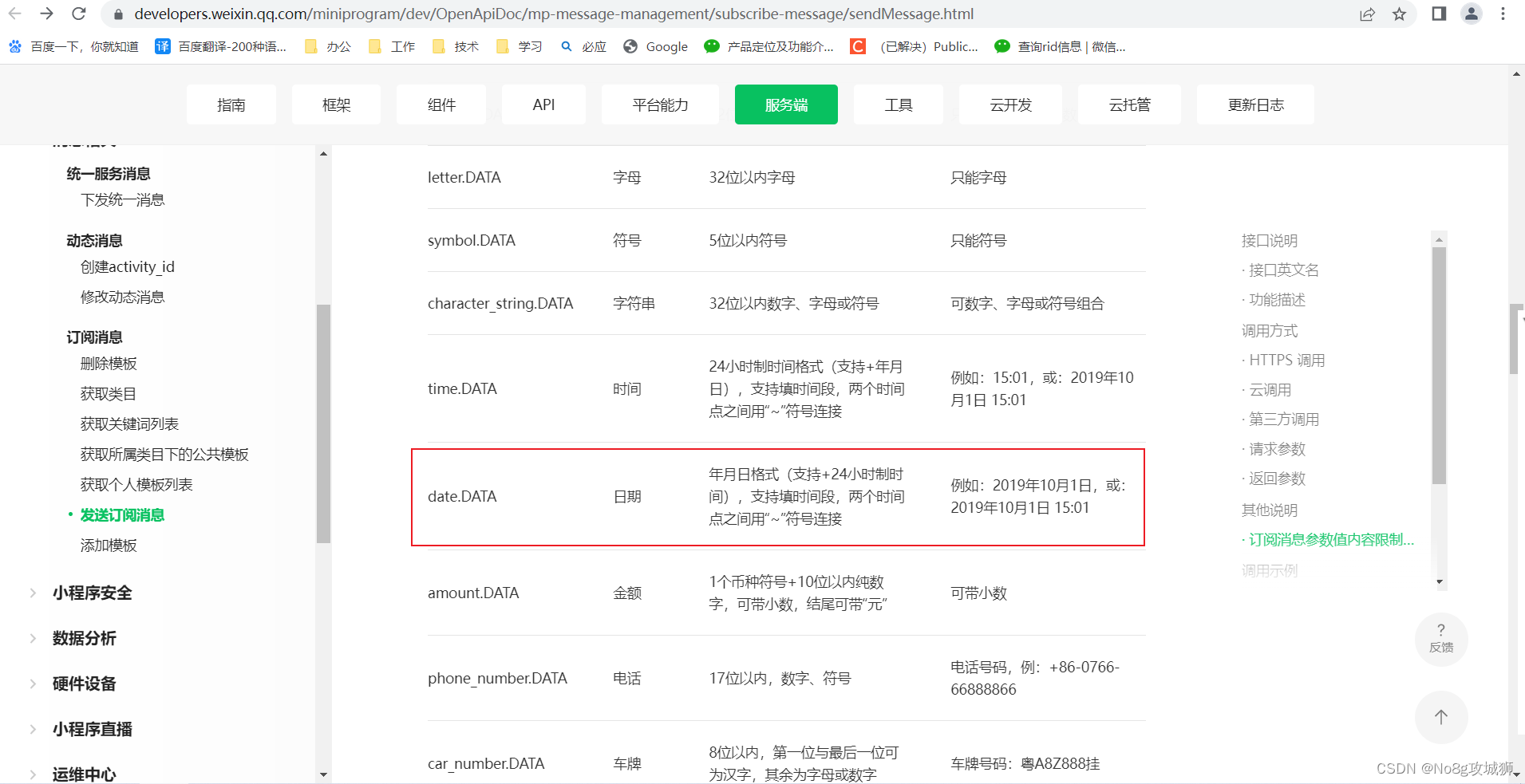This screenshot has width=1525, height=784.
Task: Open the Chrome profile avatar
Action: pos(1471,14)
